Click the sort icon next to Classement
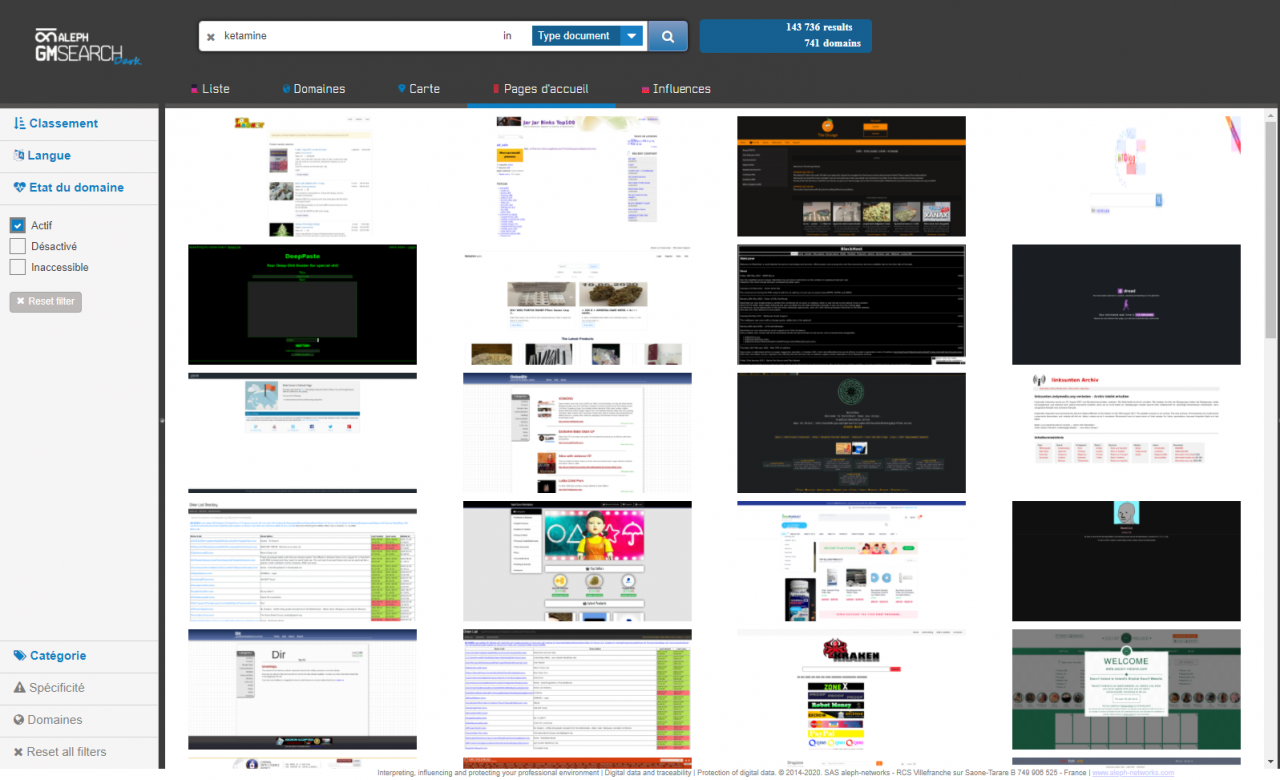This screenshot has height=780, width=1280. (x=20, y=123)
